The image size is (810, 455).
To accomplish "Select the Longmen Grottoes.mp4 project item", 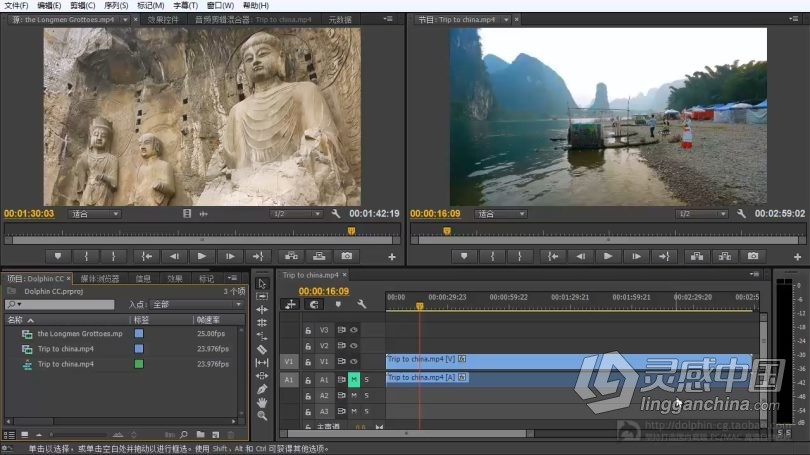I will [x=80, y=334].
